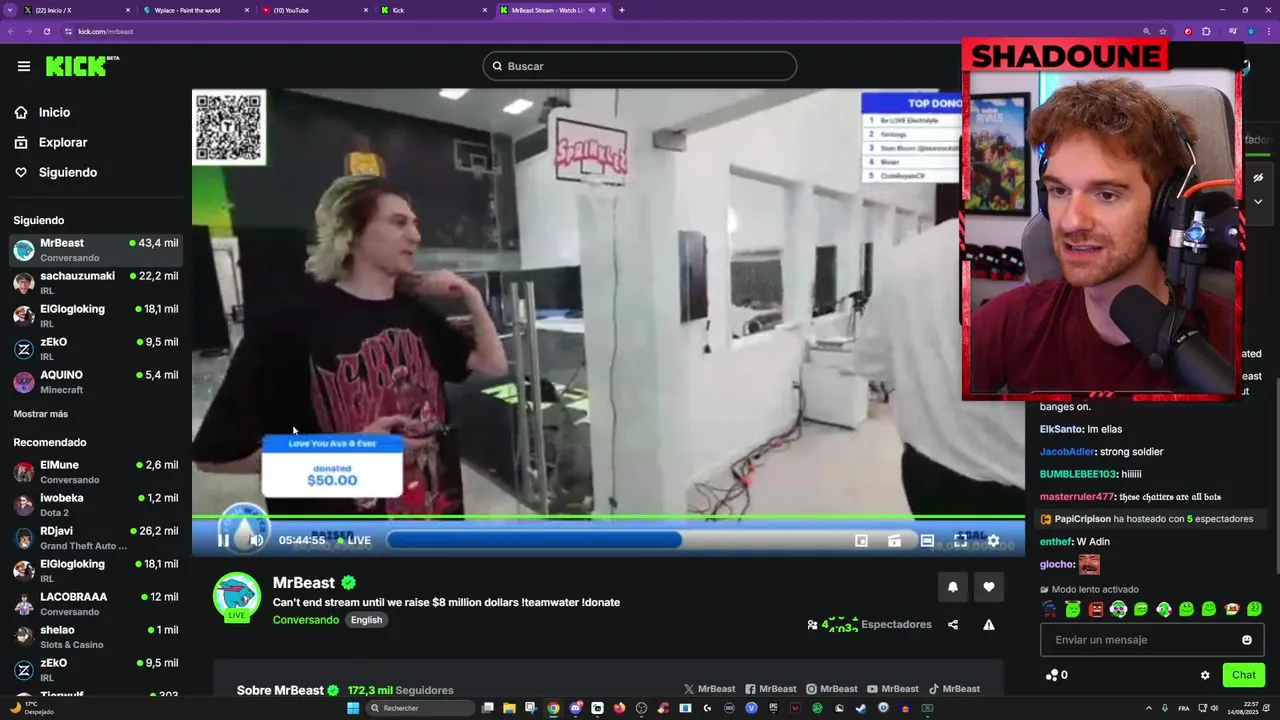1280x720 pixels.
Task: Open MrBeast TikTok link
Action: 954,689
